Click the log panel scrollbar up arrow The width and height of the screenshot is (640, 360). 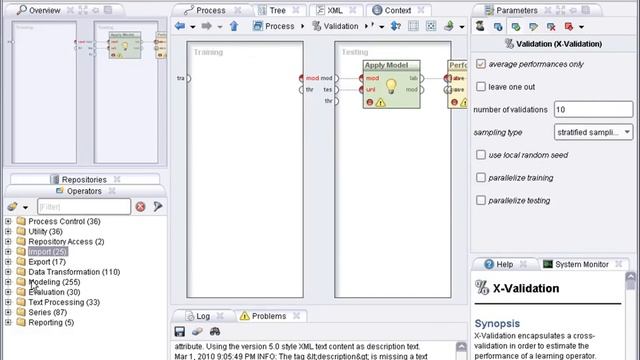[461, 347]
